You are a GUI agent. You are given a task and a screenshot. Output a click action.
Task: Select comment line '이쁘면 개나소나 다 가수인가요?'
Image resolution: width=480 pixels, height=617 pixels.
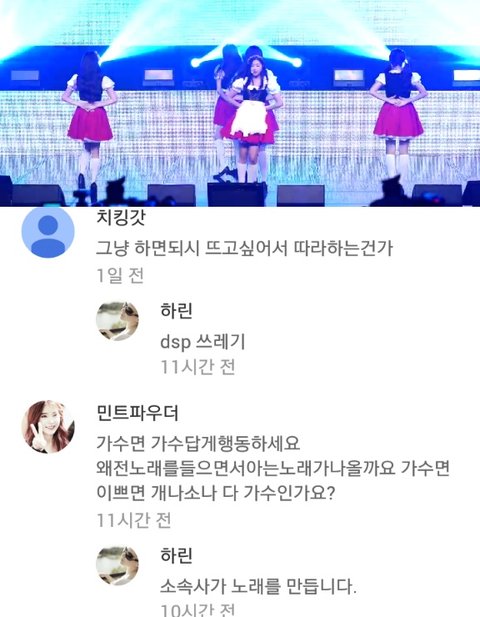[x=216, y=493]
